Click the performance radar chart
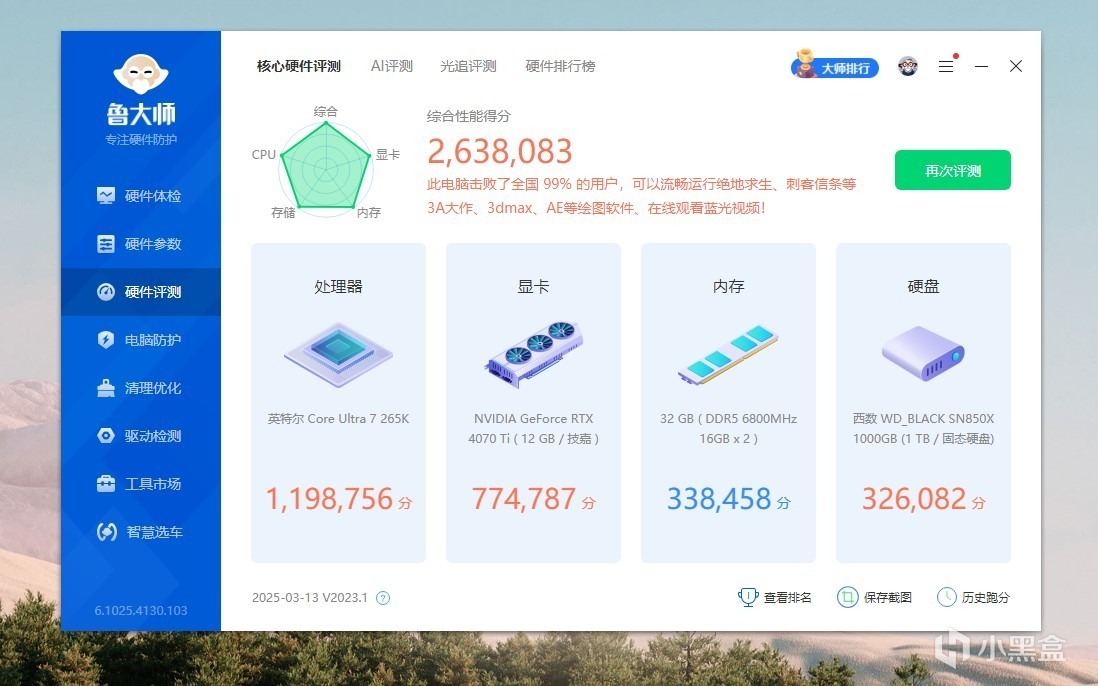 pyautogui.click(x=325, y=167)
